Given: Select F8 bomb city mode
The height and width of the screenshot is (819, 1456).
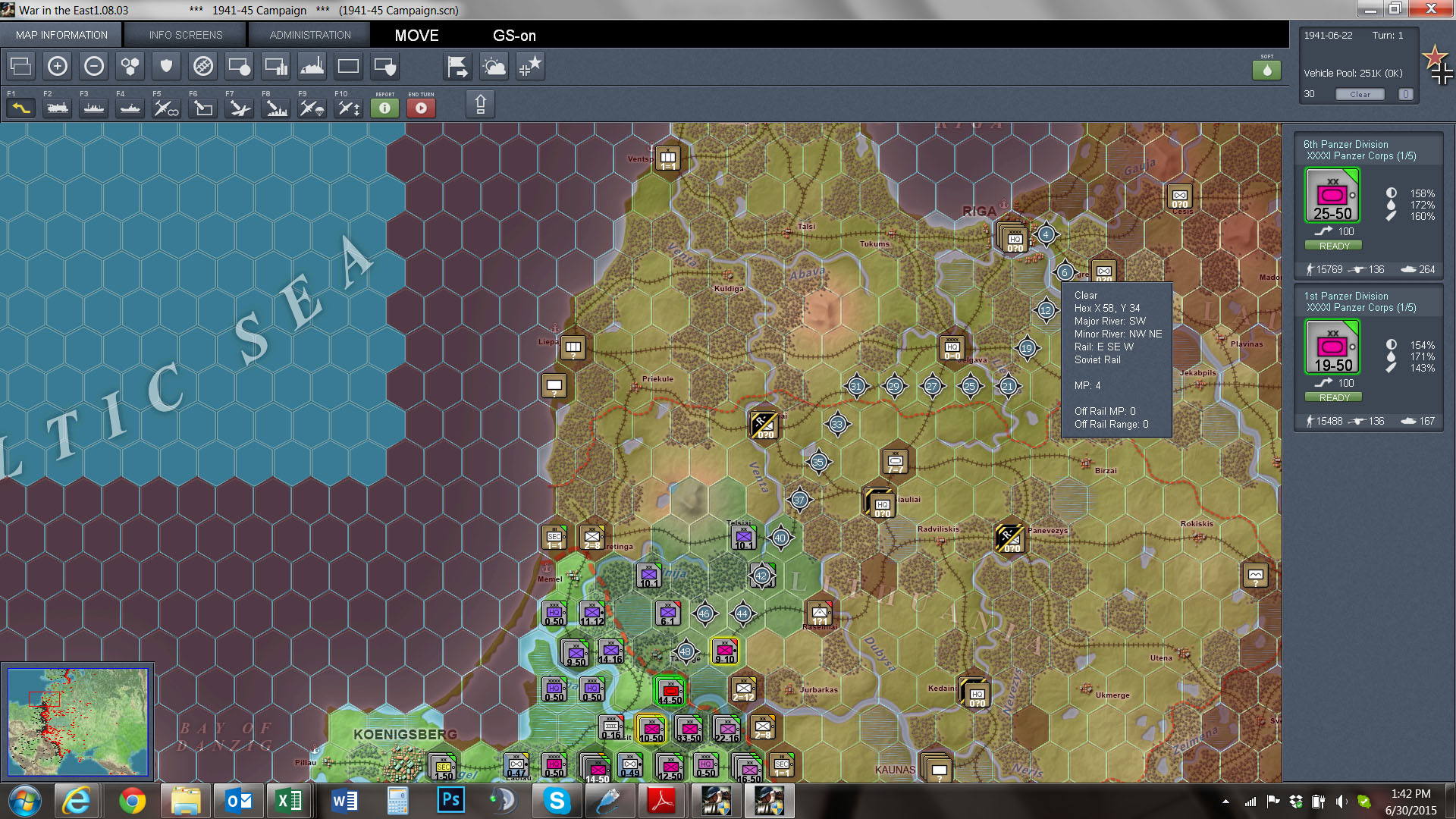Looking at the screenshot, I should (276, 108).
